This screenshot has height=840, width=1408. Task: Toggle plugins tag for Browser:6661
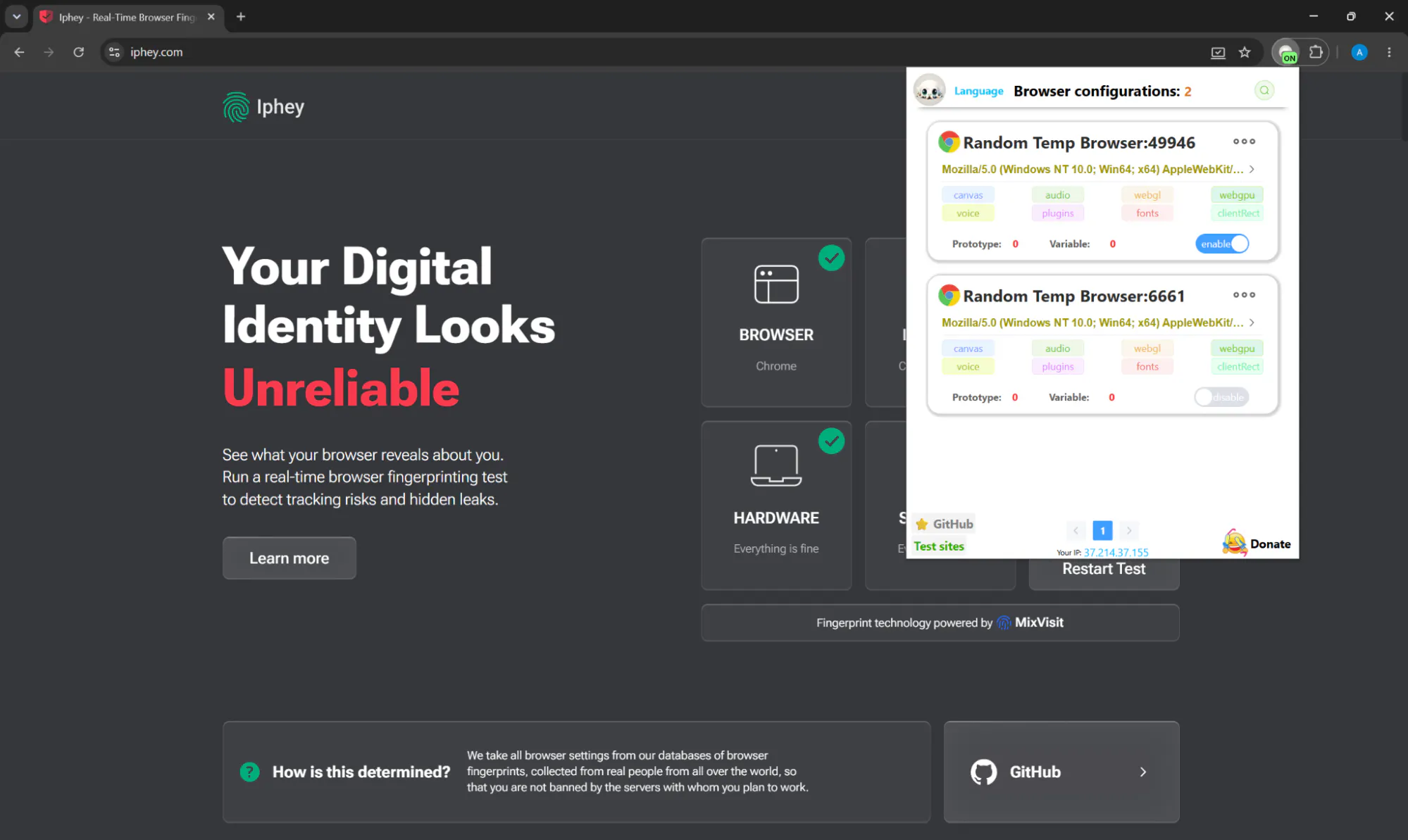(1057, 367)
